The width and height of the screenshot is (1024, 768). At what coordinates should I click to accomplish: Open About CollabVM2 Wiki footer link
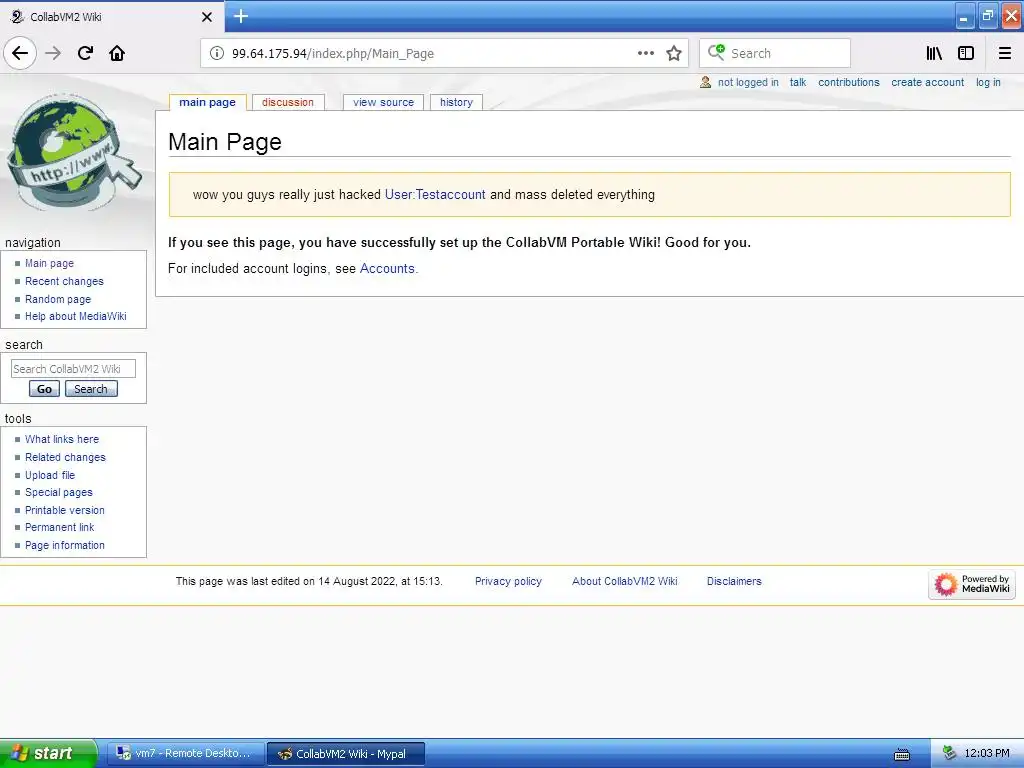point(624,581)
